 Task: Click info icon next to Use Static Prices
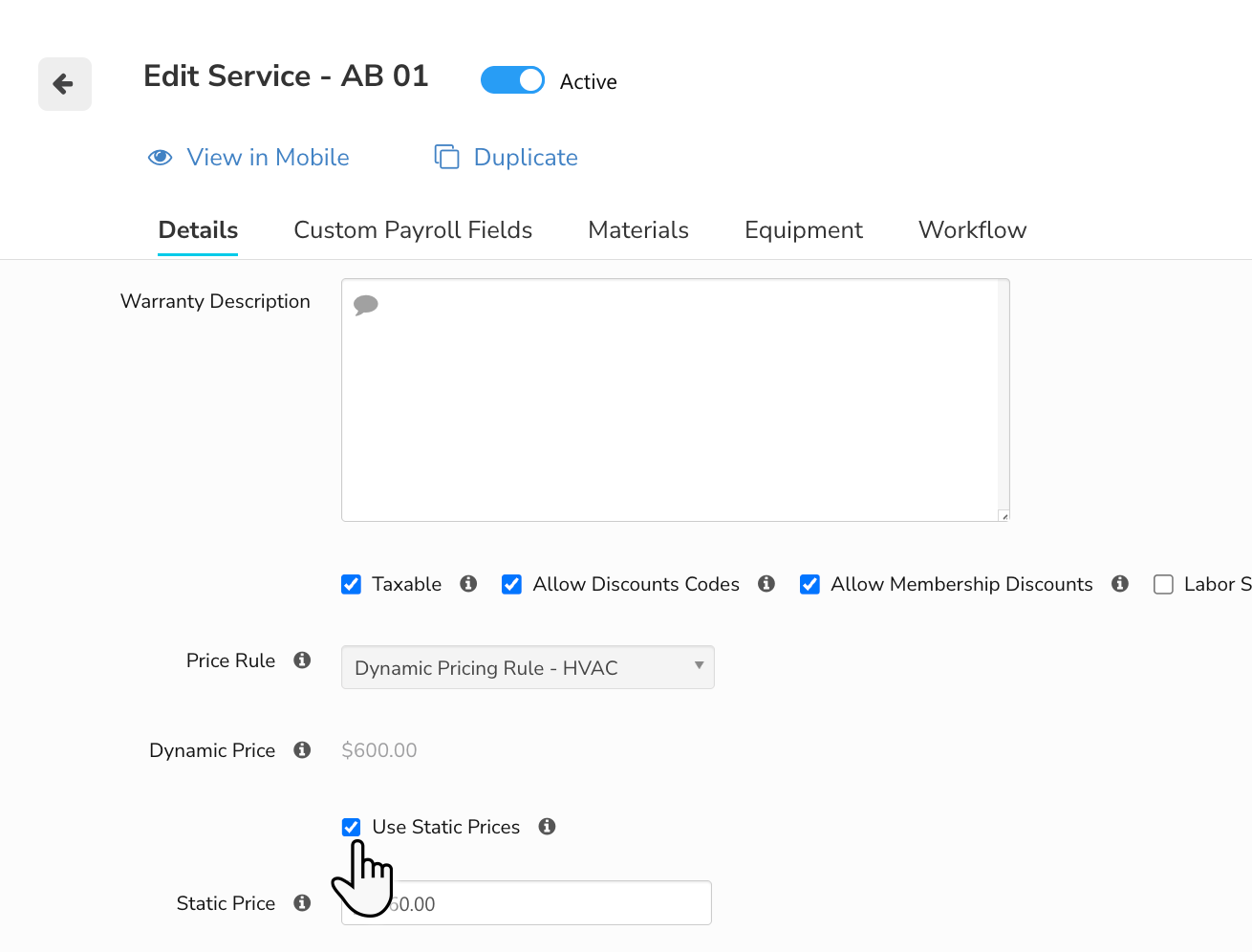click(x=547, y=826)
